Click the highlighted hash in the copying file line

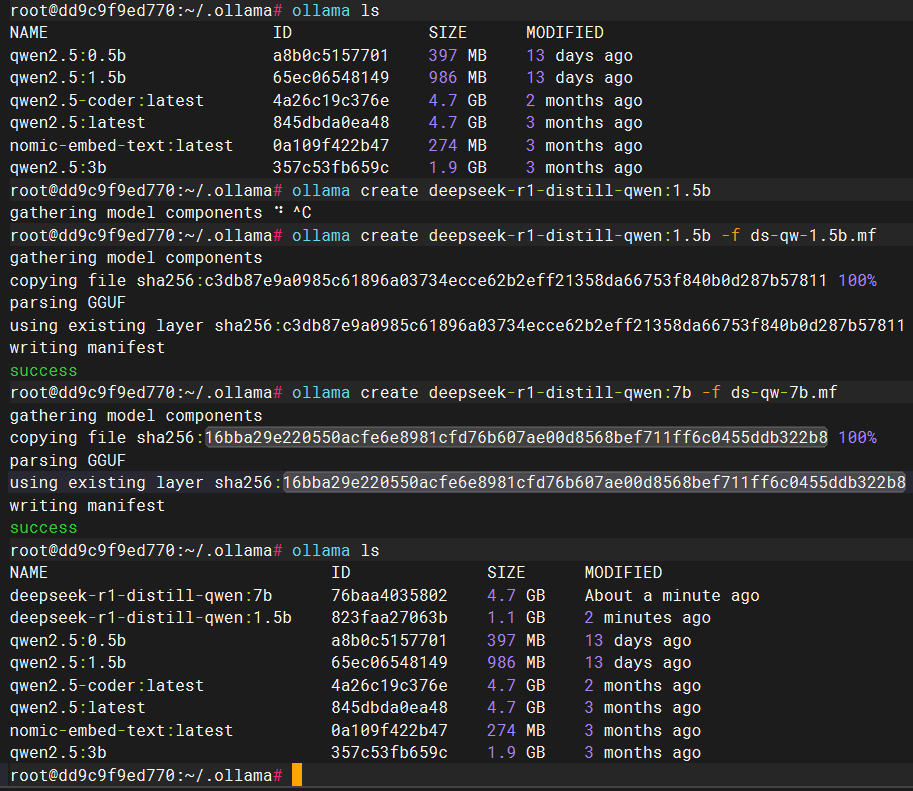[516, 438]
